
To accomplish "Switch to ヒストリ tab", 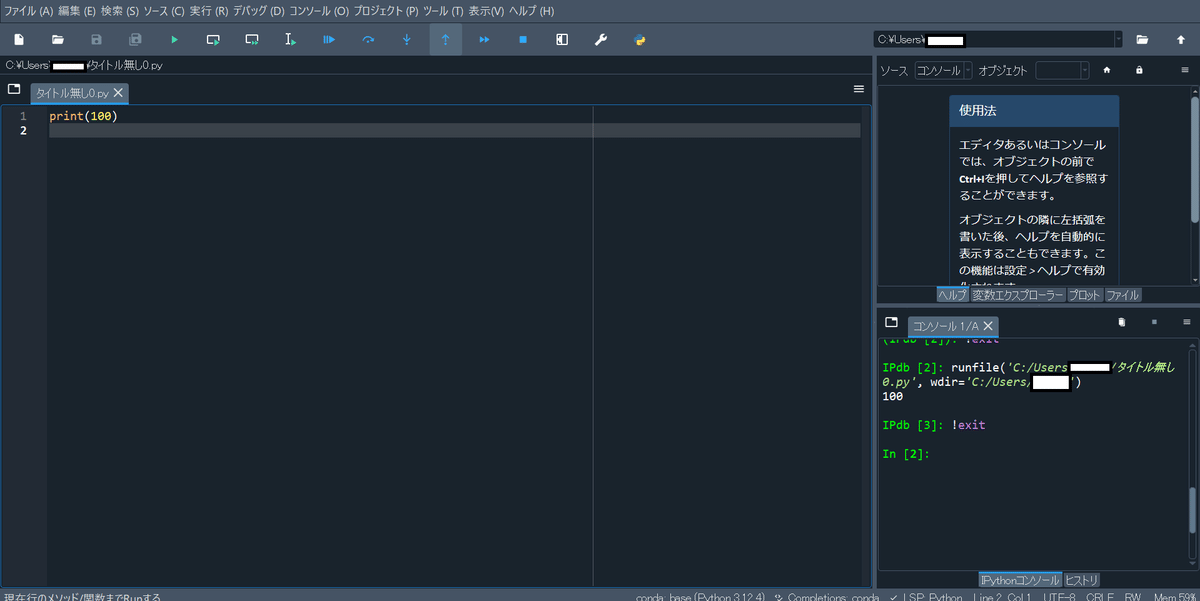I will (1081, 580).
